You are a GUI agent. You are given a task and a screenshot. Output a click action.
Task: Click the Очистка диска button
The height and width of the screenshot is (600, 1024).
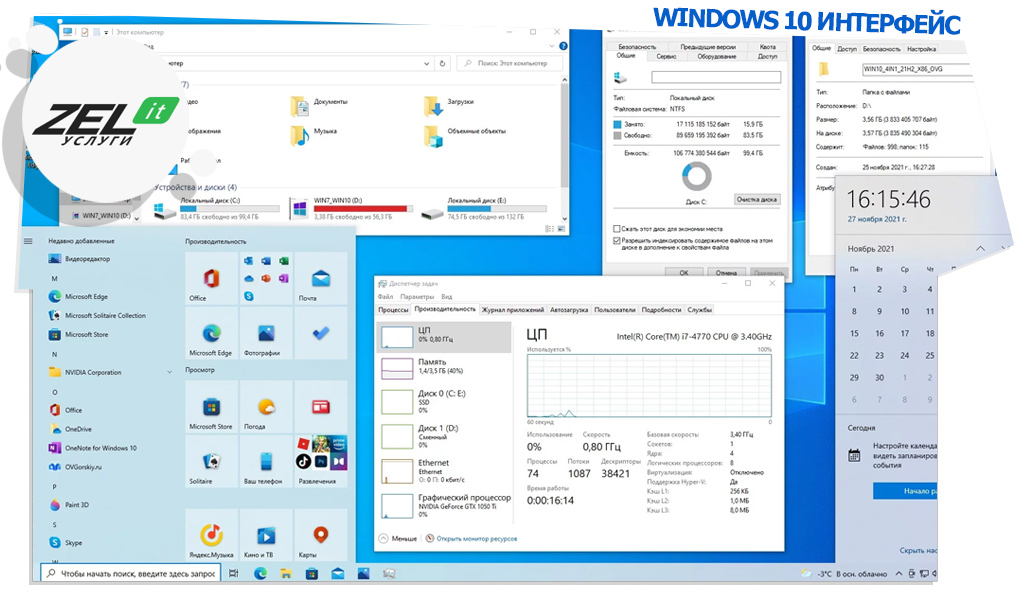point(757,199)
